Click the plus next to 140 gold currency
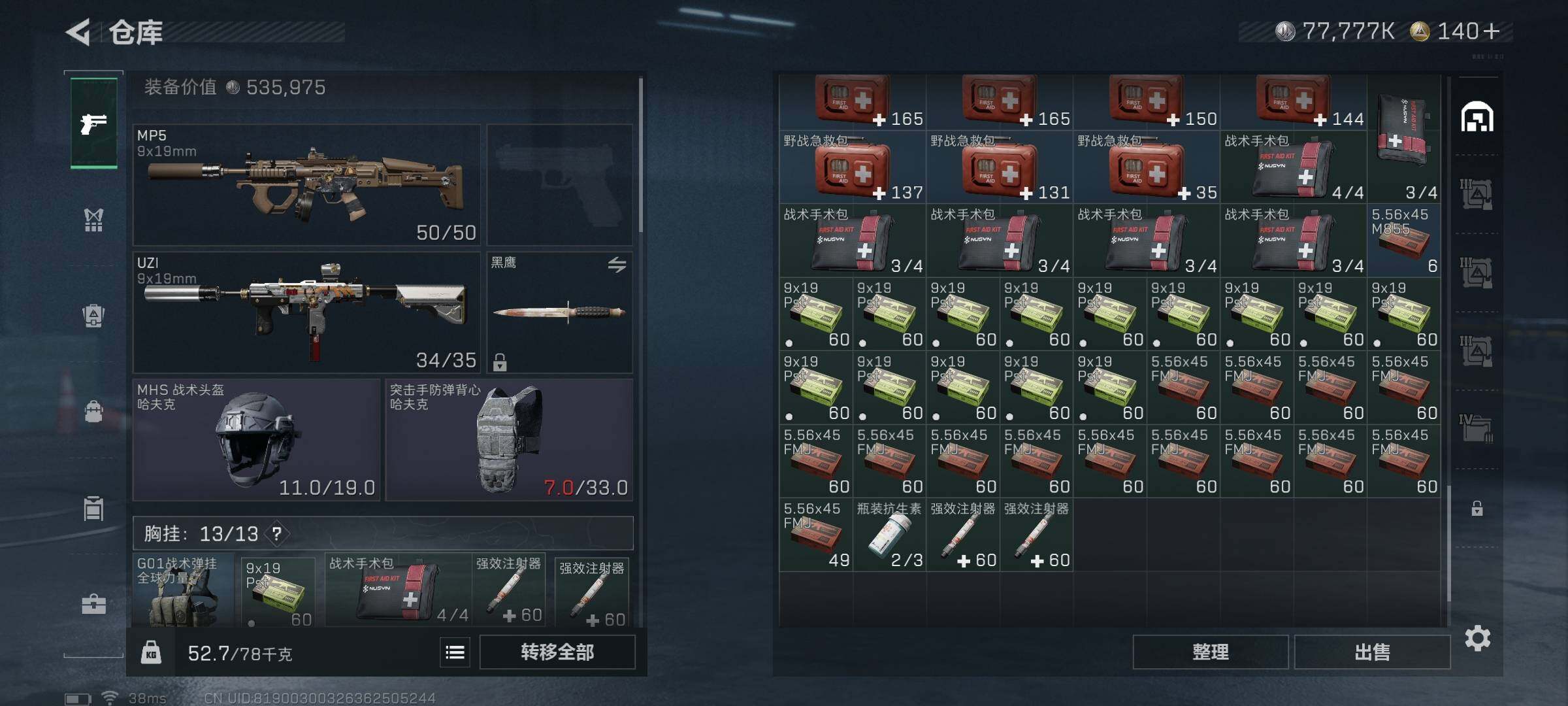The height and width of the screenshot is (706, 1568). [x=1492, y=31]
